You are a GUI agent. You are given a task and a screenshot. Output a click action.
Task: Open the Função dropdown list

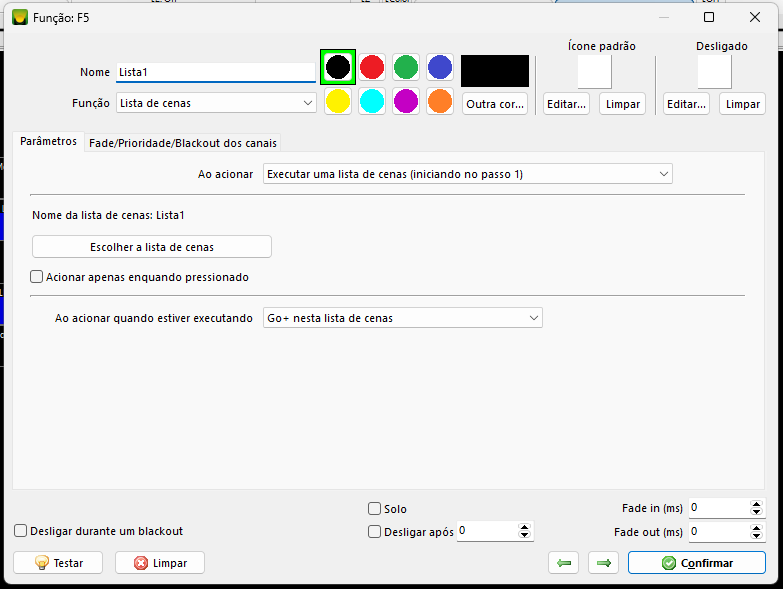216,102
